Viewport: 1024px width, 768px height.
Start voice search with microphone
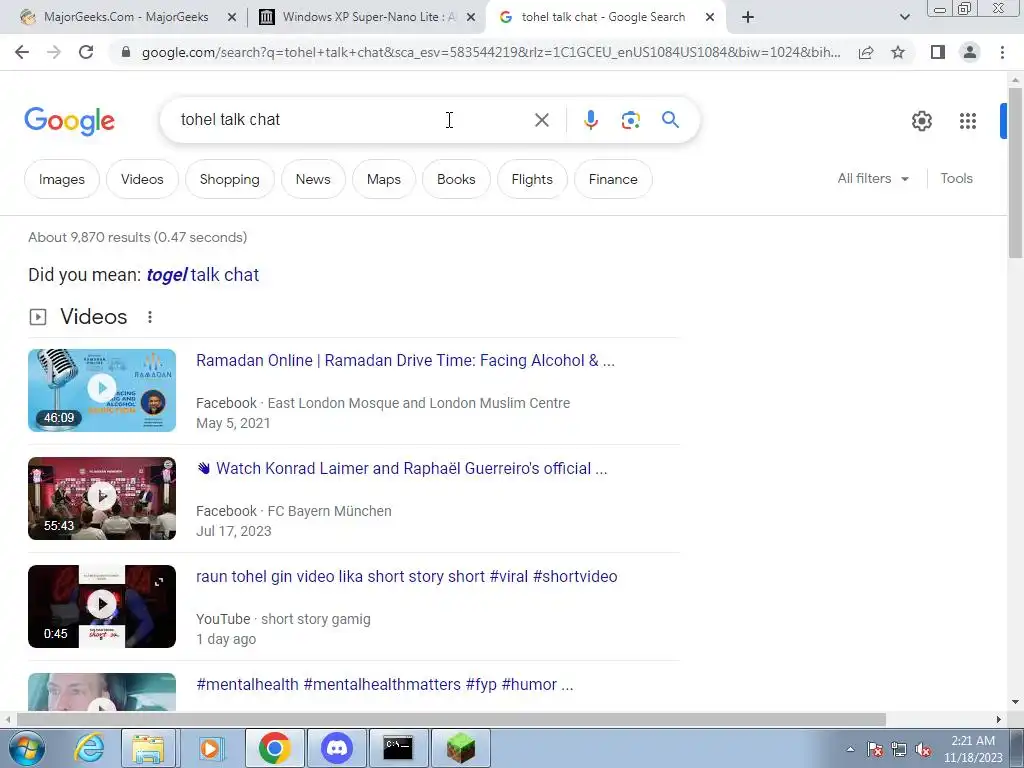(x=590, y=120)
